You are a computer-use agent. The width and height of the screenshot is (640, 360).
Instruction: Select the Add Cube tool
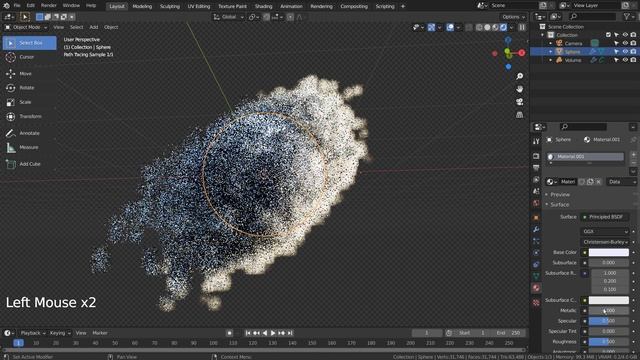pos(29,164)
